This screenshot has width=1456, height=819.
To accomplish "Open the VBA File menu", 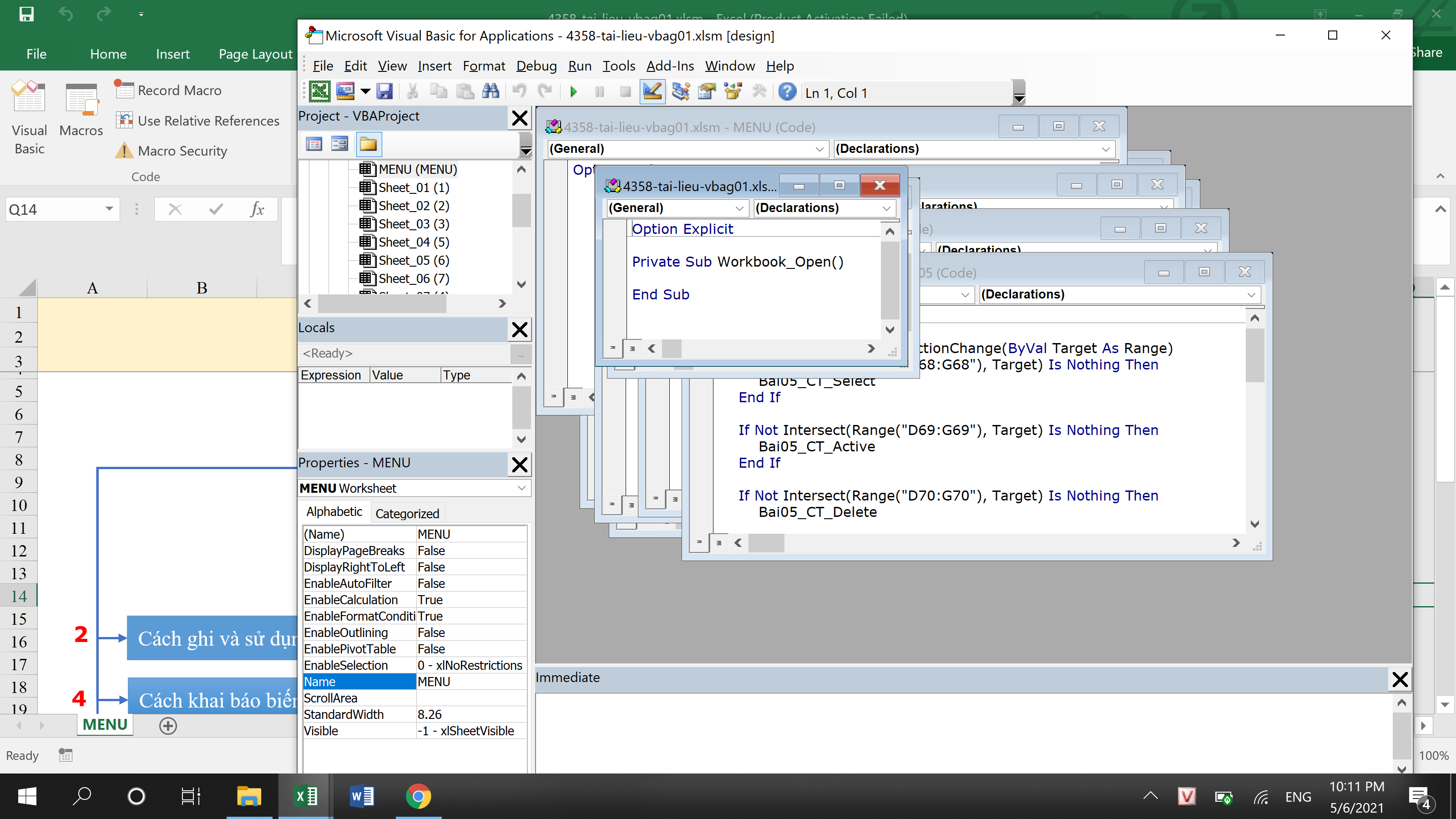I will [x=323, y=66].
